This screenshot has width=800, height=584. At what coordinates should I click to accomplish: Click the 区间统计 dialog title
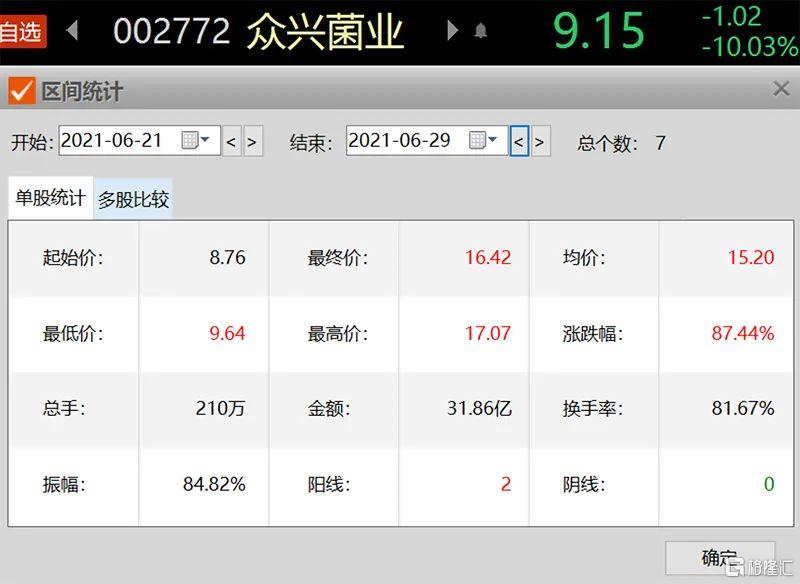point(82,92)
